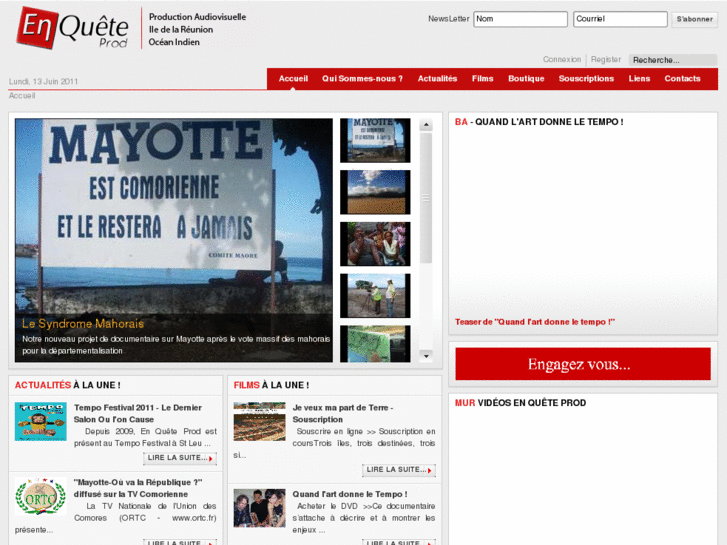The image size is (727, 545).
Task: Select the green painted wall thumbnail
Action: 375,344
